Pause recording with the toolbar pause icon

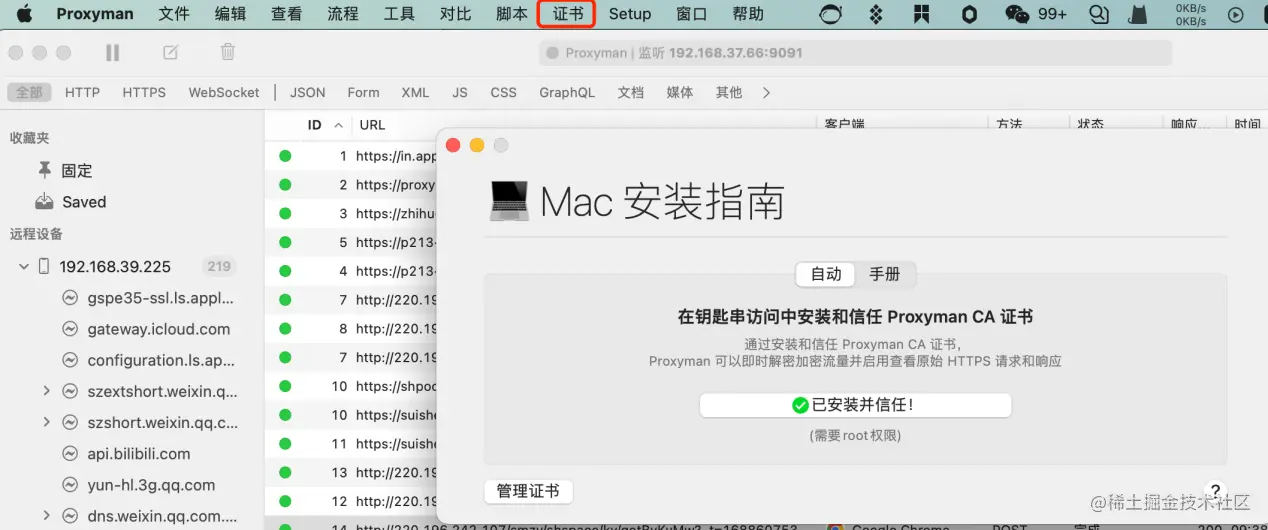[112, 52]
